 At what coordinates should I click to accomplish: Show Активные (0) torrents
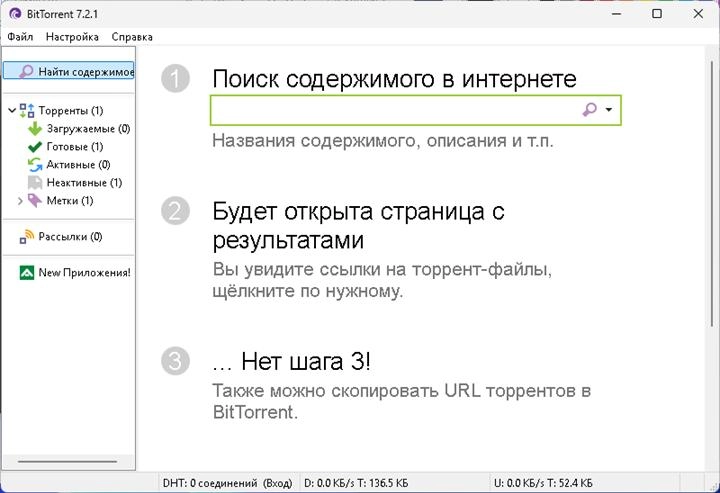(x=78, y=164)
